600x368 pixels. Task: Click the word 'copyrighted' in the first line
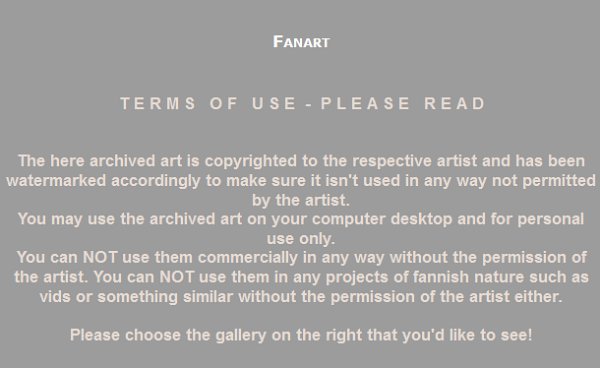(x=251, y=161)
